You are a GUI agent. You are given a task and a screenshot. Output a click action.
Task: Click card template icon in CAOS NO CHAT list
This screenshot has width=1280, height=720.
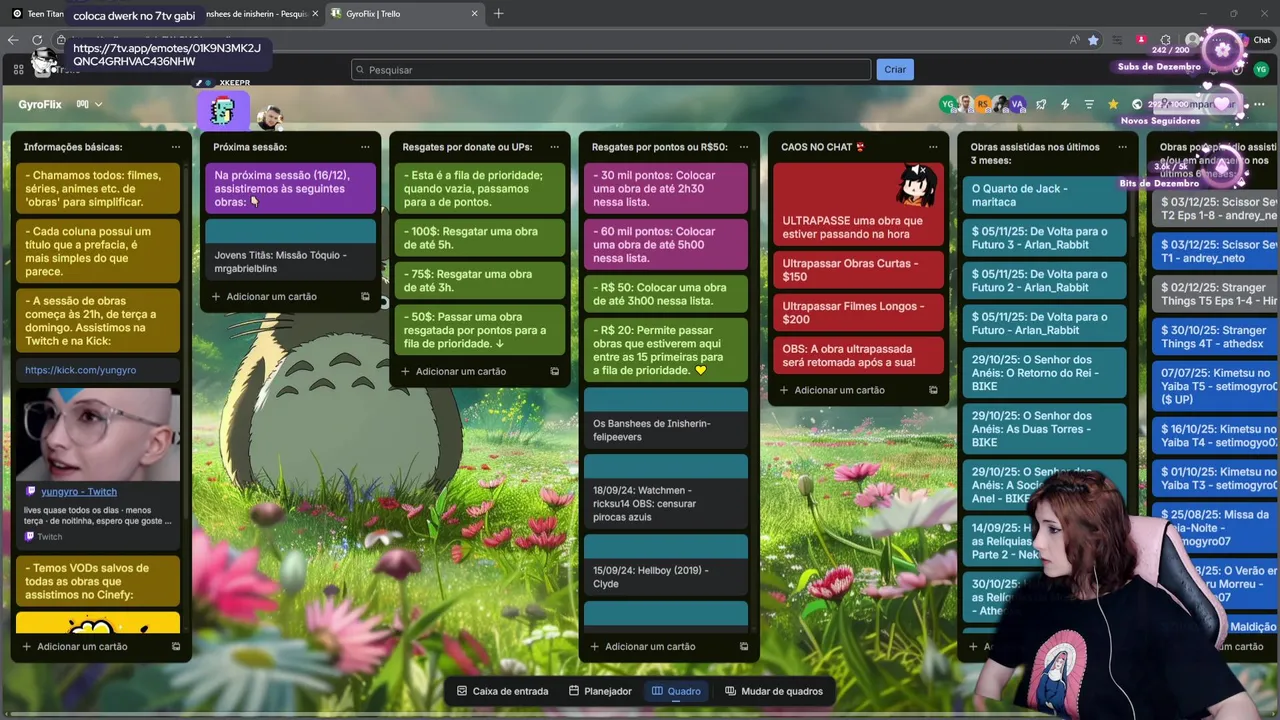coord(933,390)
